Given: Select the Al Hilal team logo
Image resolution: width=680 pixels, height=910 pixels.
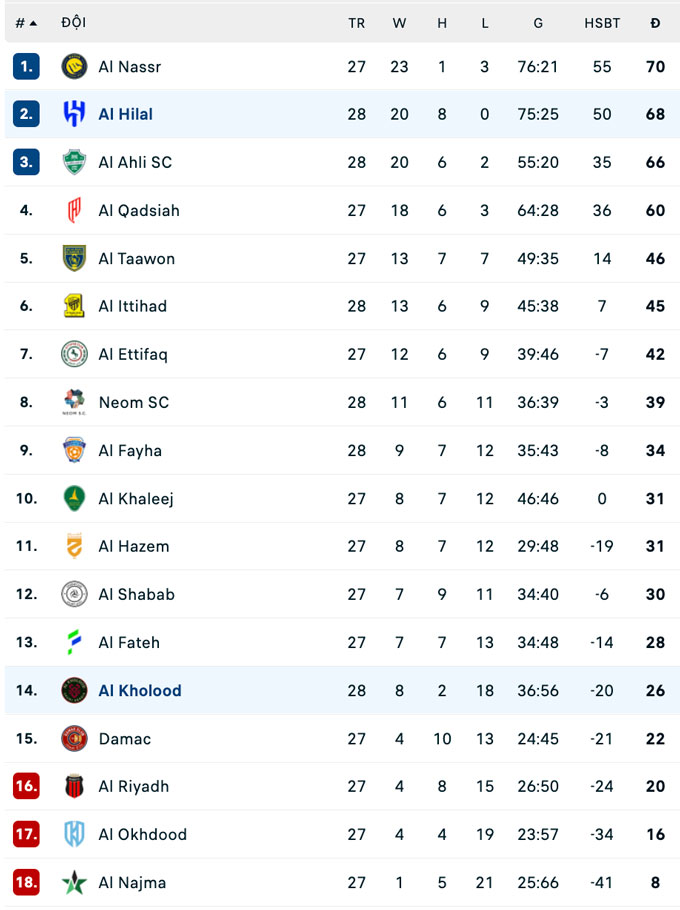Looking at the screenshot, I should tap(75, 114).
